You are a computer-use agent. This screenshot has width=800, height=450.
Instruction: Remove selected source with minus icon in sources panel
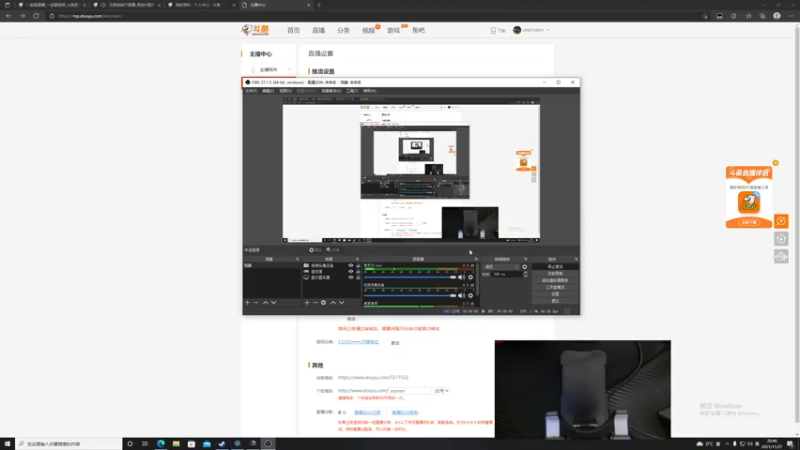point(315,303)
